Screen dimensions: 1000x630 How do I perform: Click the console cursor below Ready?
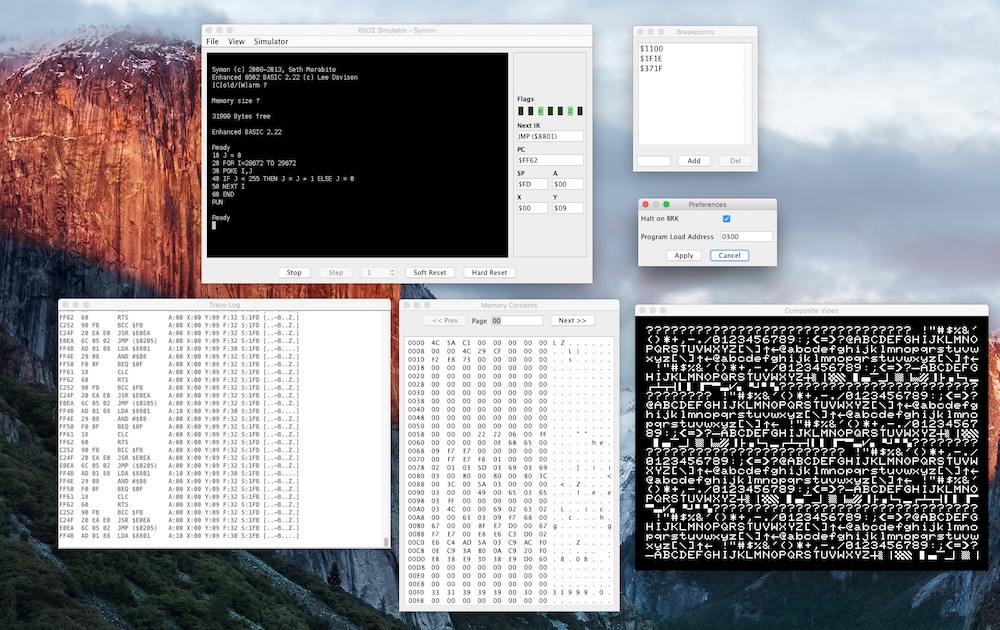(x=214, y=225)
